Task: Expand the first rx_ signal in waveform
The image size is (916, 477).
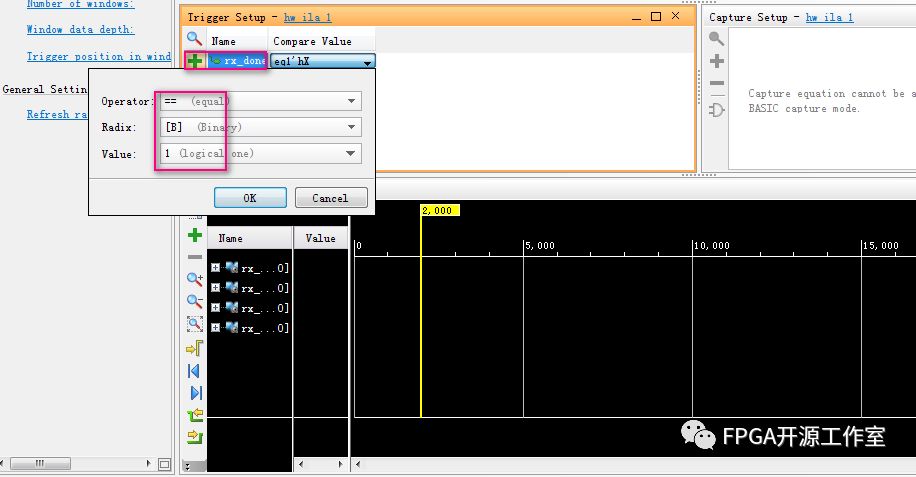Action: 216,268
